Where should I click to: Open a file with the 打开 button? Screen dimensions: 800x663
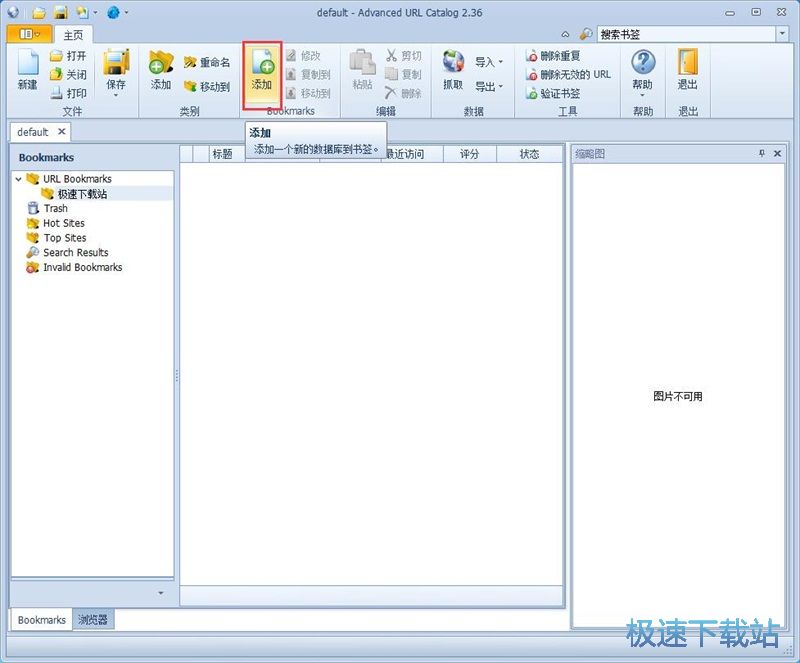68,56
